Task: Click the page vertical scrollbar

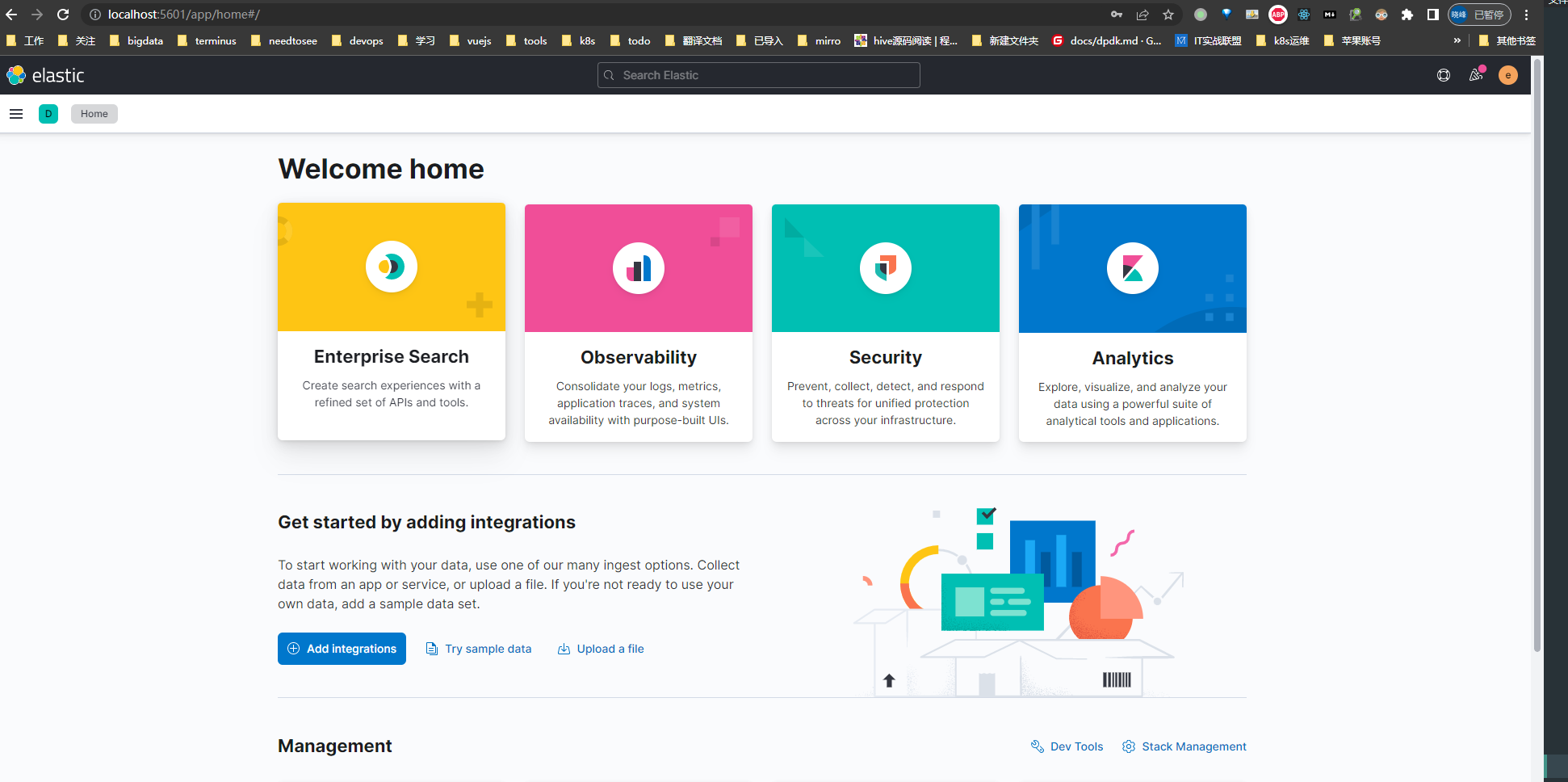Action: [1537, 355]
